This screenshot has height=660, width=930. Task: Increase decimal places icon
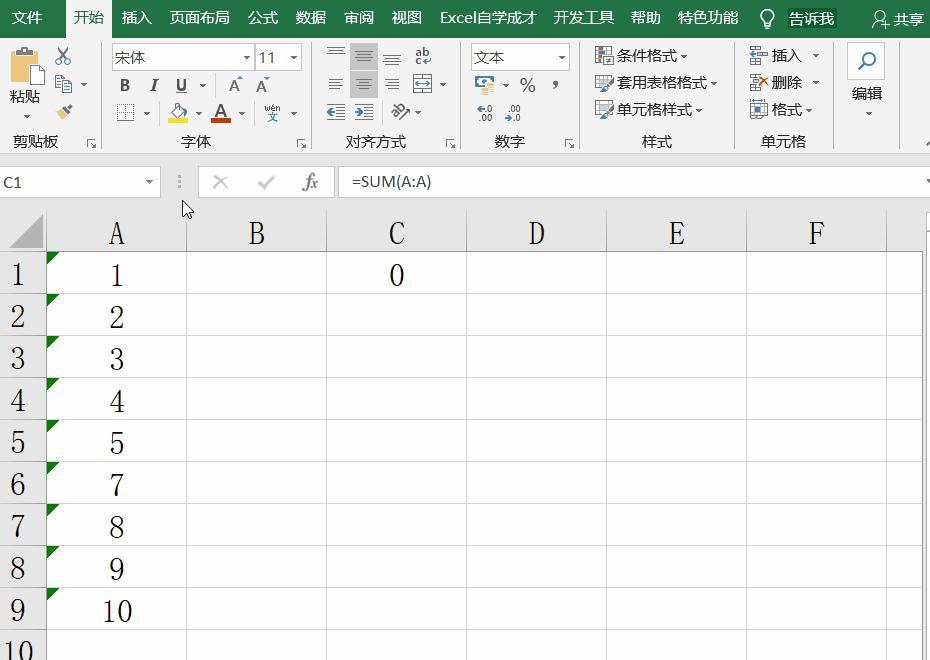pyautogui.click(x=485, y=113)
